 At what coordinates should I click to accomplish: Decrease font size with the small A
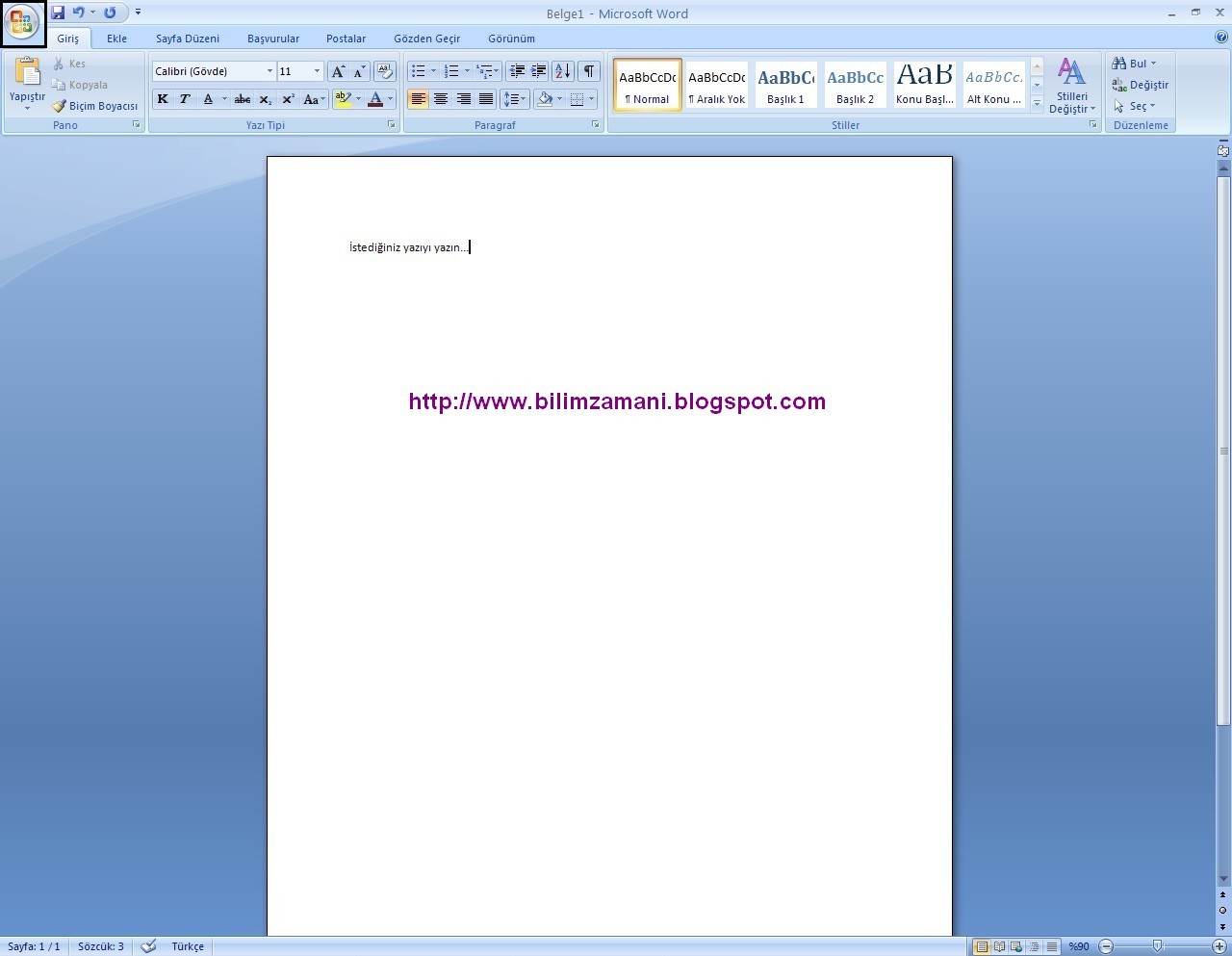tap(359, 71)
